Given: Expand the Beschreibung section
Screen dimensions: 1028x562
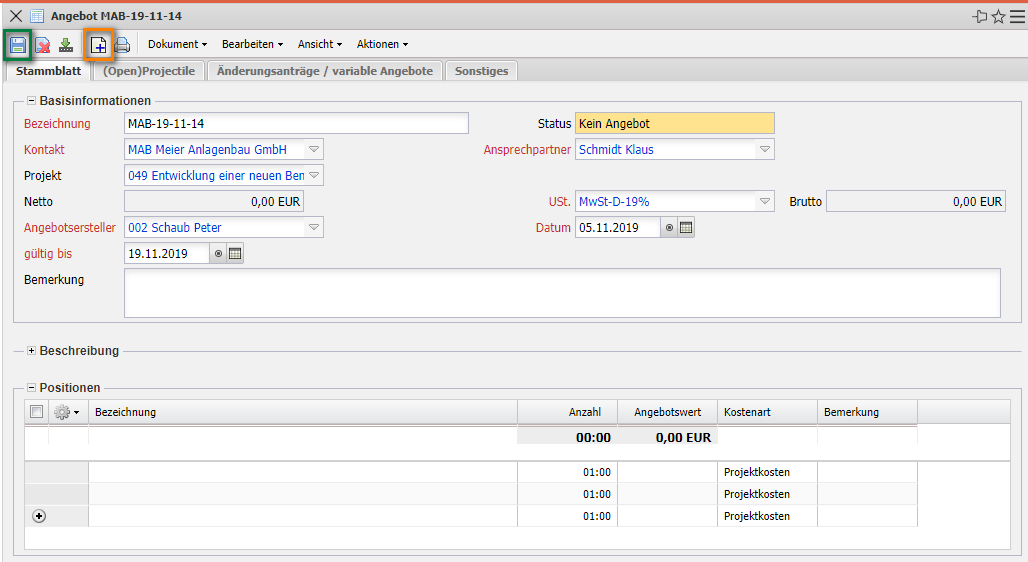Looking at the screenshot, I should click(31, 351).
